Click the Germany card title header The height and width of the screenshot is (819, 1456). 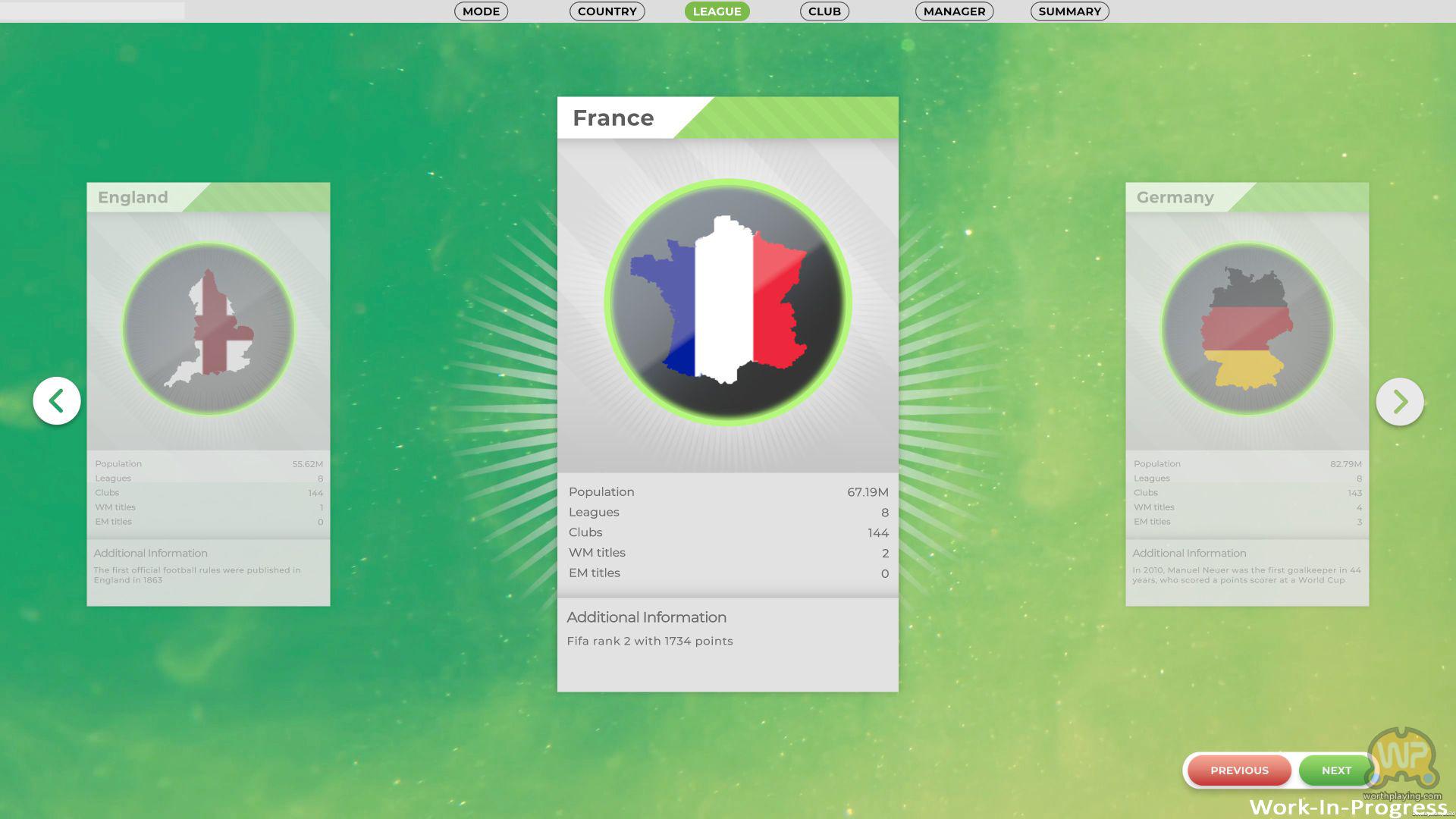coord(1175,197)
